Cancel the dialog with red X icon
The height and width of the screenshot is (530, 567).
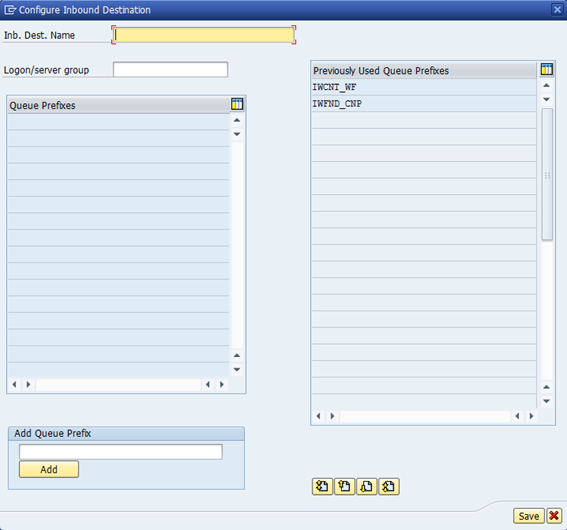click(x=554, y=516)
